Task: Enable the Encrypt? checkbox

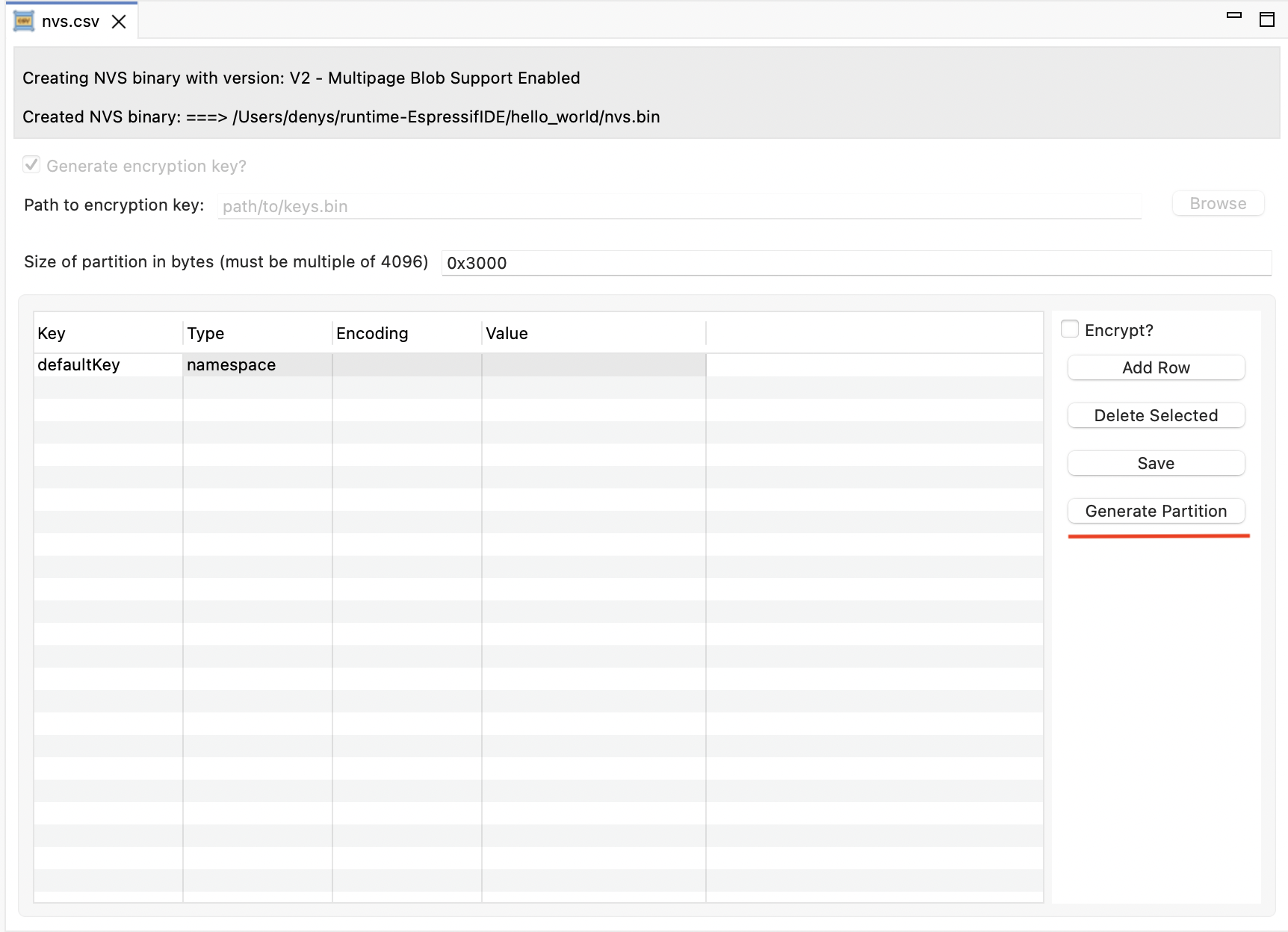Action: 1070,327
